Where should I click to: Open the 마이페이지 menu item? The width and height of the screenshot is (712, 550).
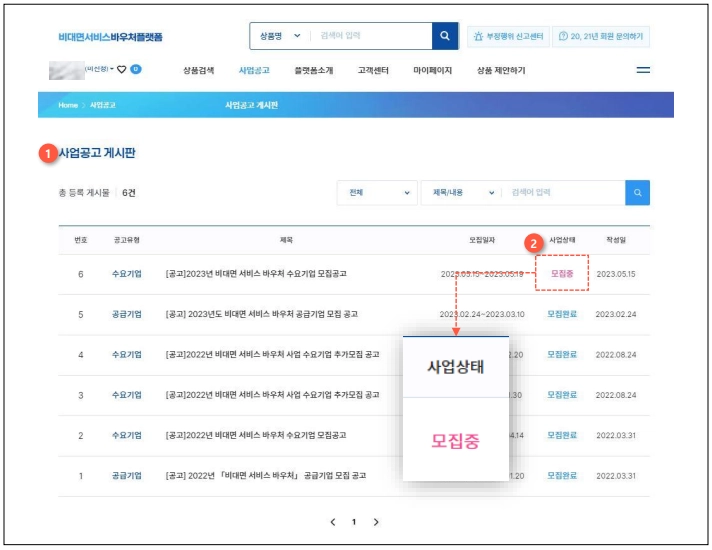point(432,70)
